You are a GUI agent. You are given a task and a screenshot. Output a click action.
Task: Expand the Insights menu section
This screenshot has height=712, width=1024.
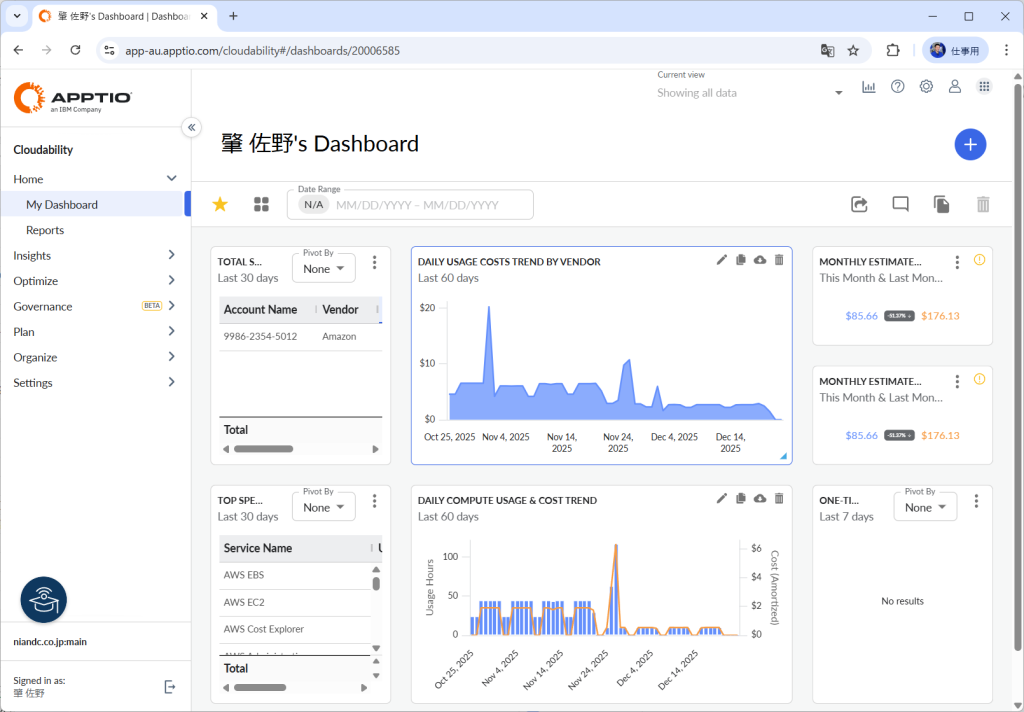pos(95,255)
